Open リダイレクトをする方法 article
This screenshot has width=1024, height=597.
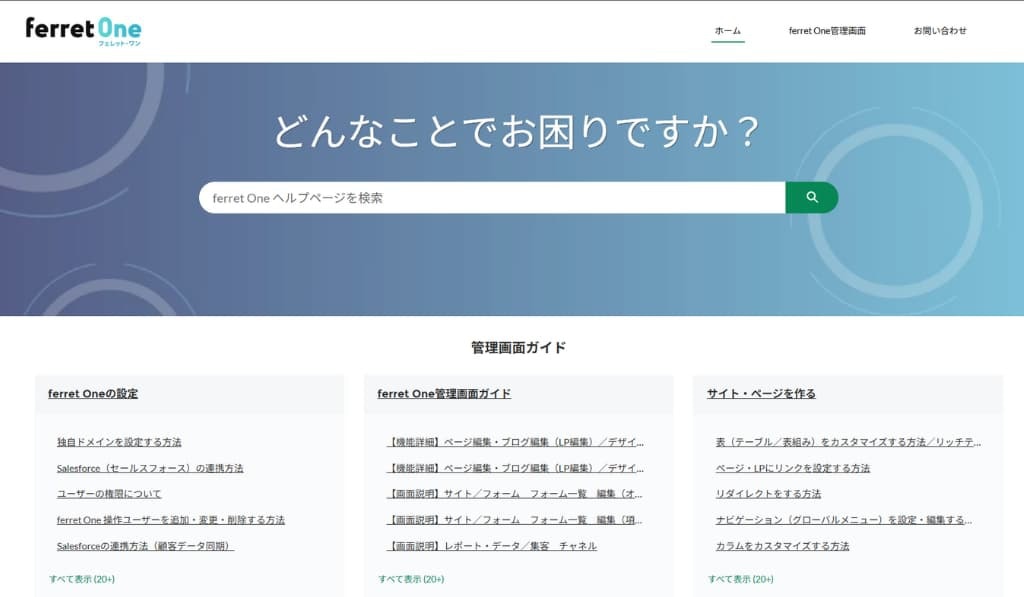point(768,494)
